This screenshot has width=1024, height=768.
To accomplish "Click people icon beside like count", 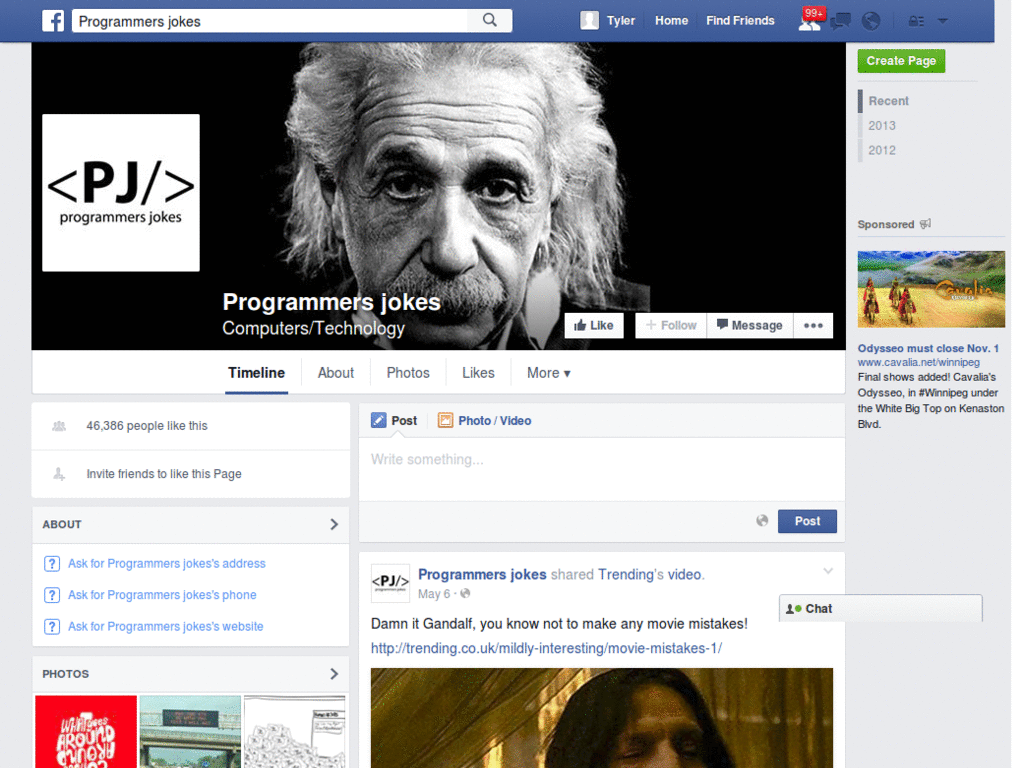I will [59, 426].
